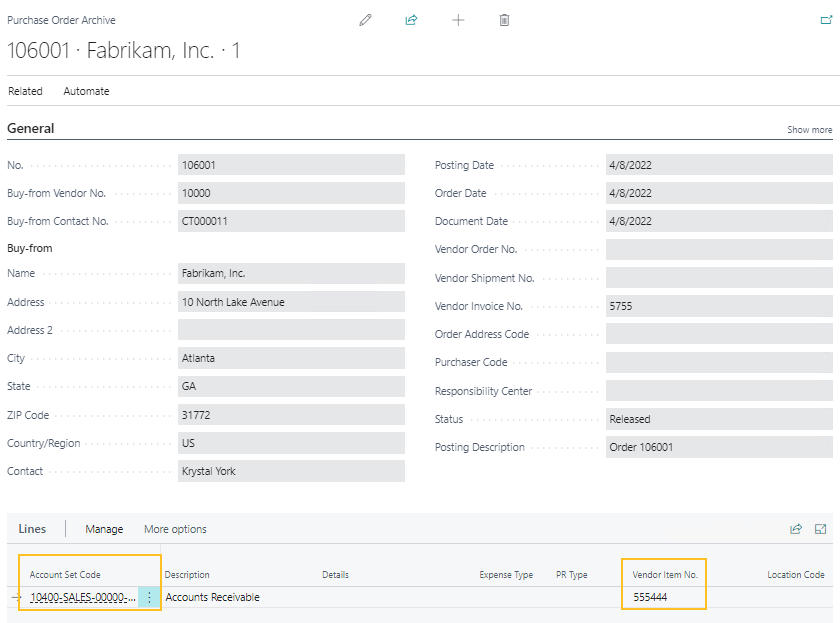This screenshot has height=623, width=840.
Task: Select the Accounts Receivable description cell
Action: pos(213,596)
